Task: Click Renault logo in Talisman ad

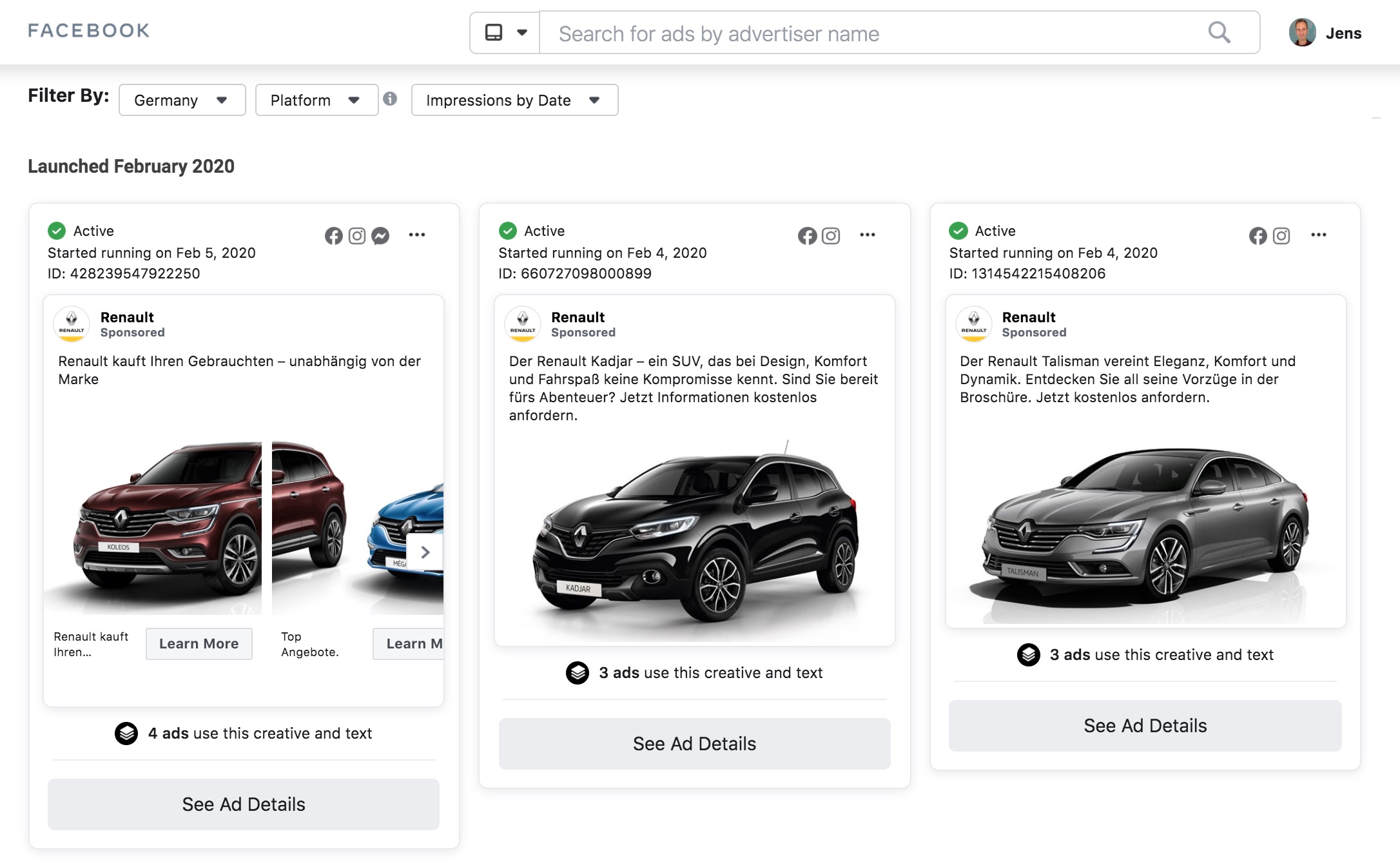Action: coord(973,324)
